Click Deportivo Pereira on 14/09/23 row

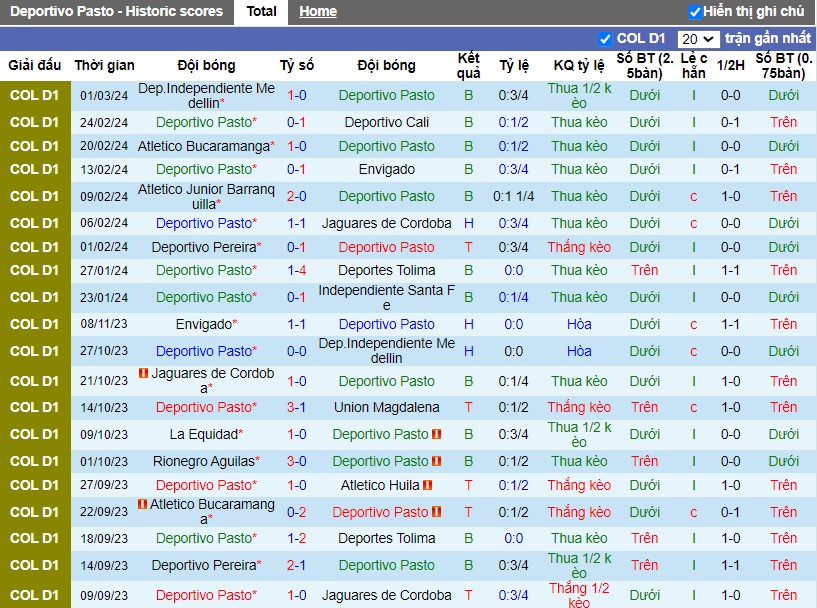click(206, 565)
